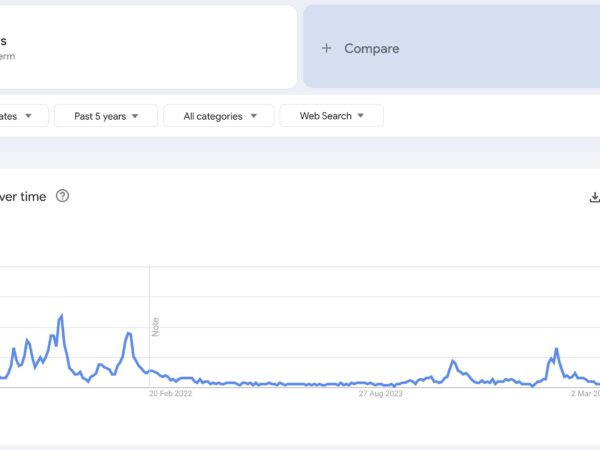
Task: Click the download chart data icon
Action: click(x=594, y=197)
